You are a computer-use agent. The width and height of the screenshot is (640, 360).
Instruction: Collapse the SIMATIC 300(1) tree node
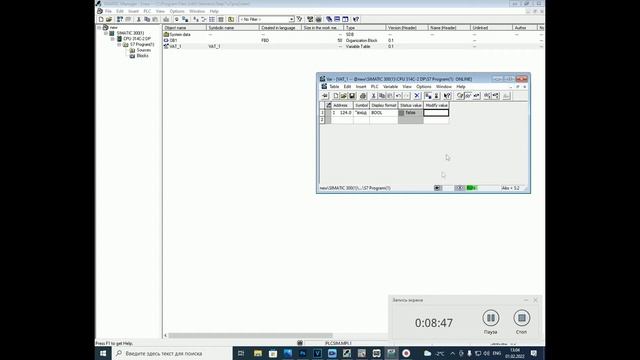click(x=106, y=33)
